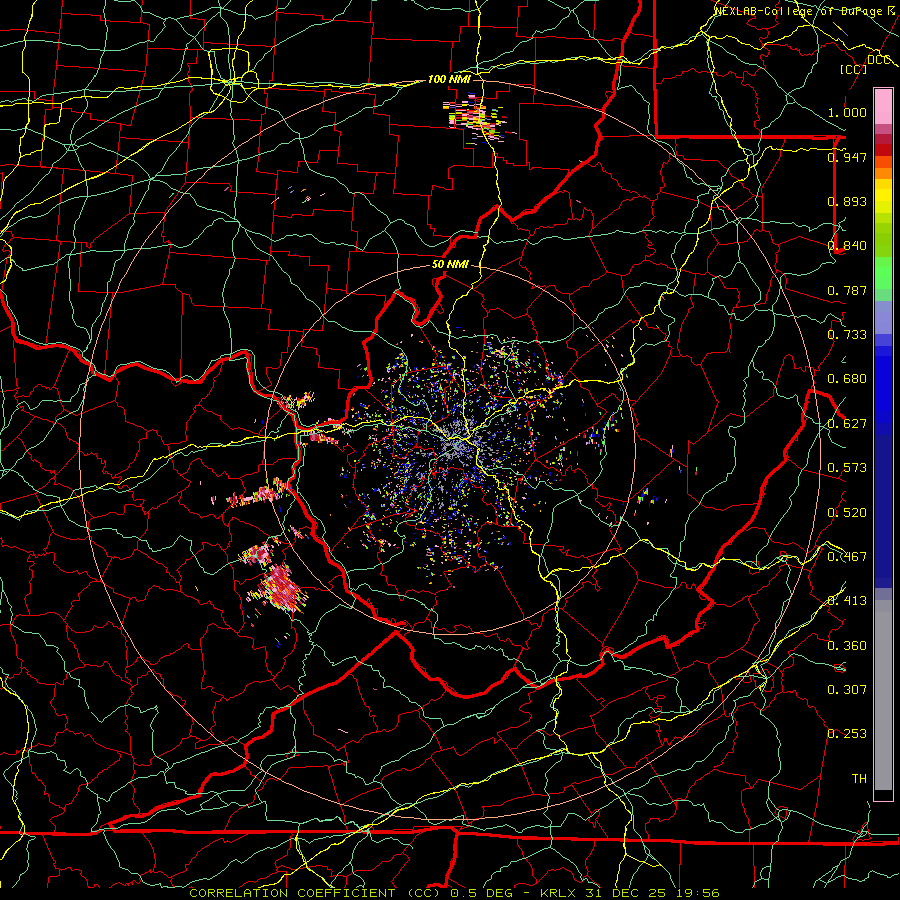
Task: Click the 0.733 legend value
Action: 847,335
